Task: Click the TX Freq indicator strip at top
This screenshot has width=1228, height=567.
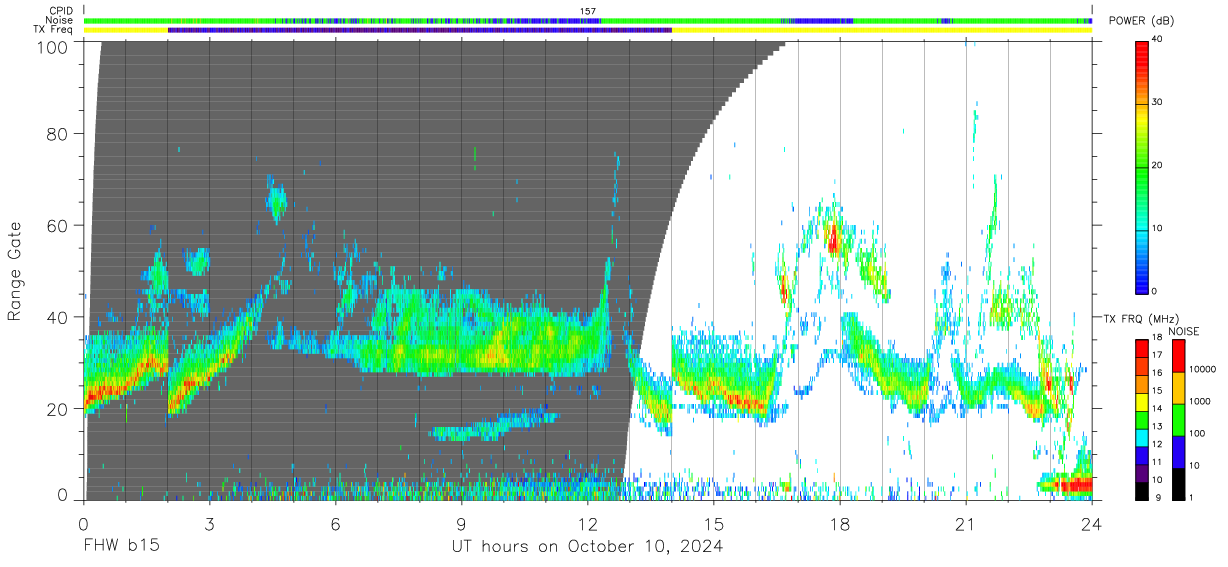Action: click(587, 30)
